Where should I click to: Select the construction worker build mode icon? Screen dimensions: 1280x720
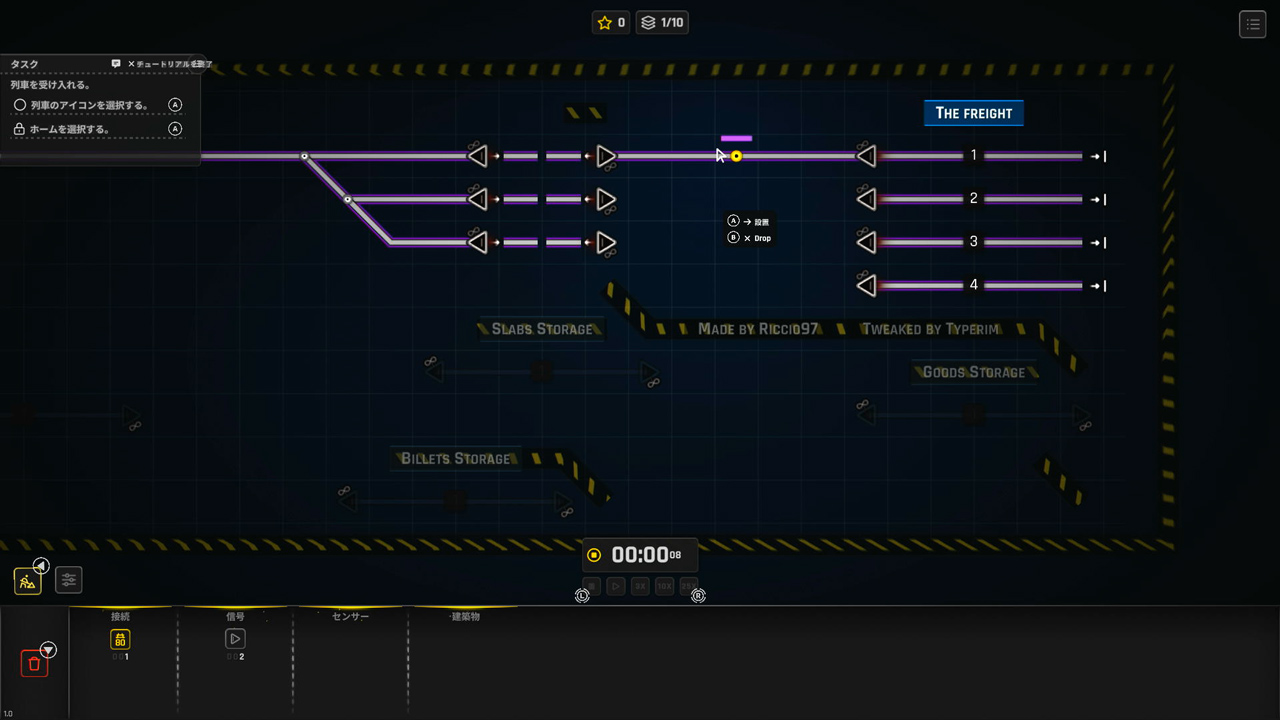28,580
